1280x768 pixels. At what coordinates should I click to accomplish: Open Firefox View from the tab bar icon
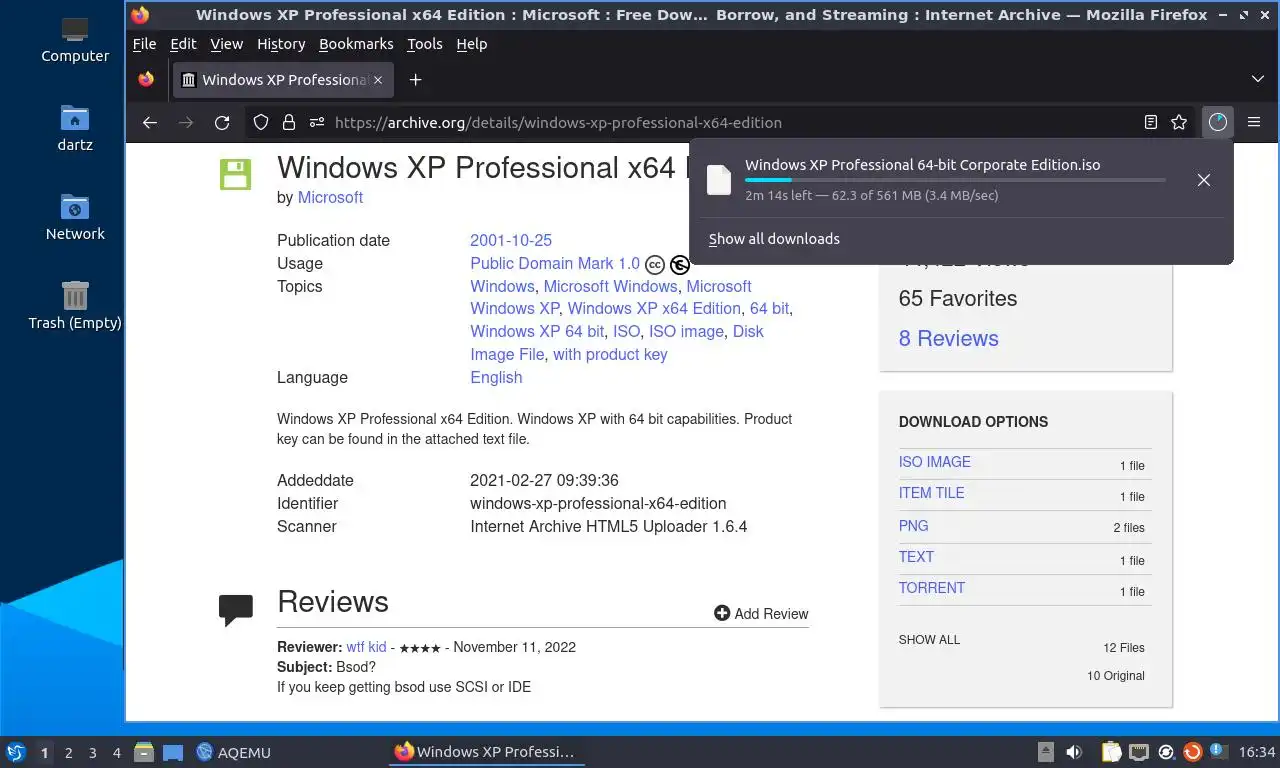(x=147, y=79)
